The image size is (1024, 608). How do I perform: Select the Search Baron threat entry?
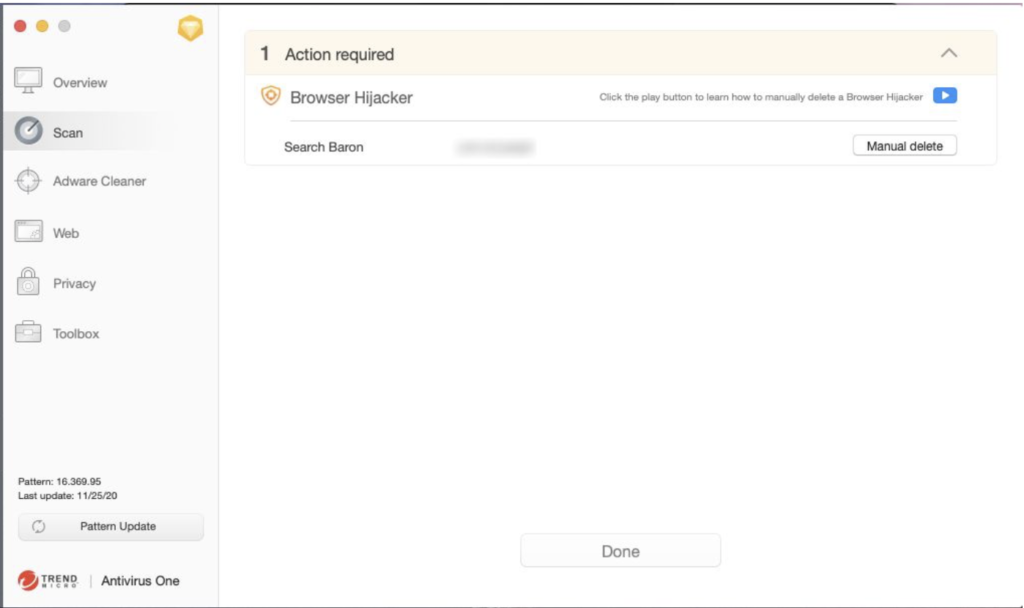(324, 147)
